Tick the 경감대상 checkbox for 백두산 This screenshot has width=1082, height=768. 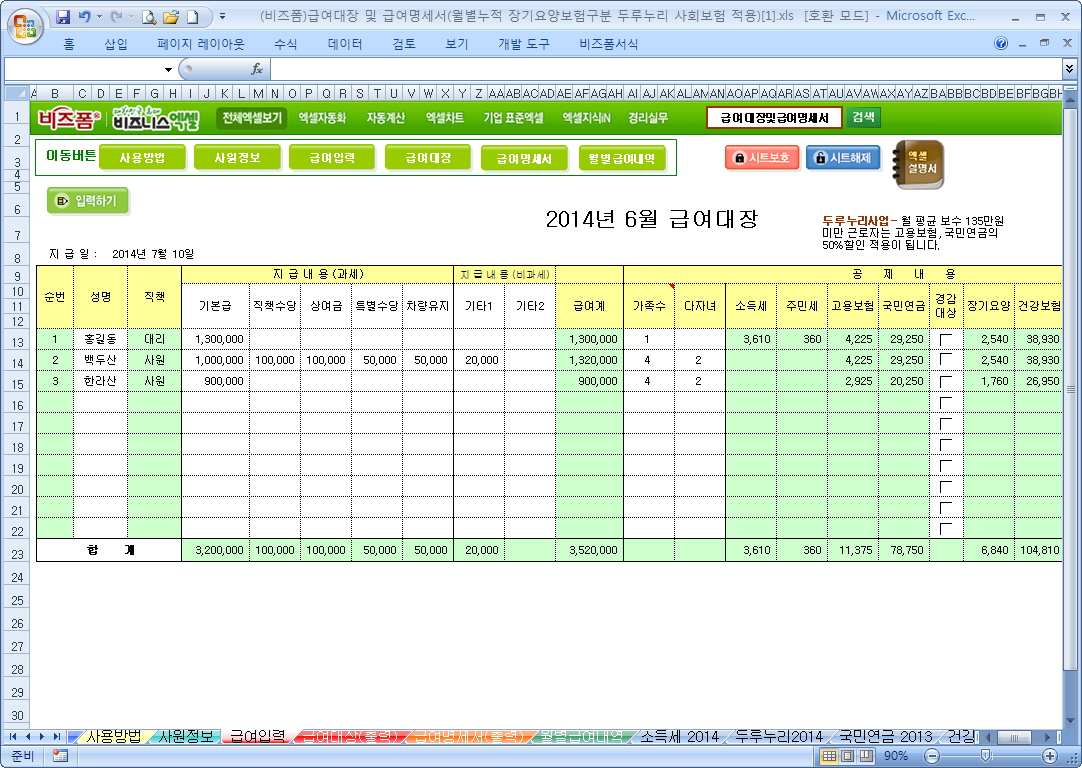pos(945,360)
